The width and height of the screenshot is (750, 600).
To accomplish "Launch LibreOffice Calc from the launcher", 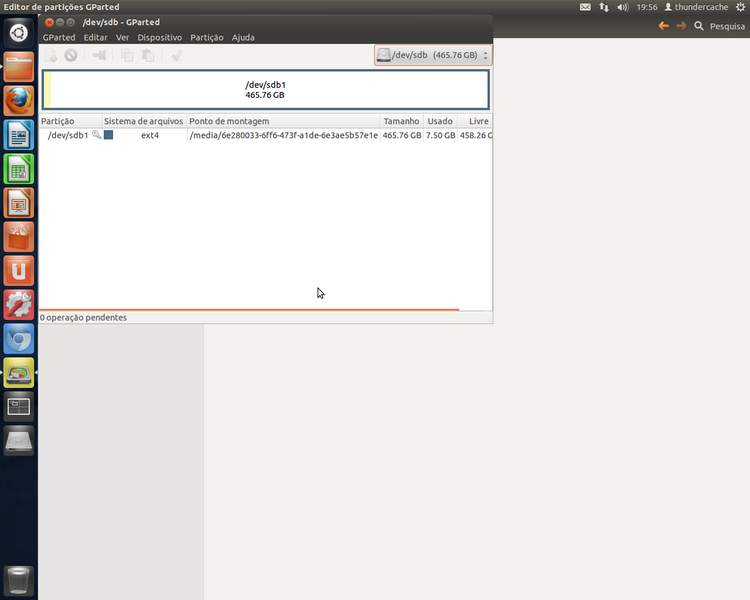I will click(19, 169).
